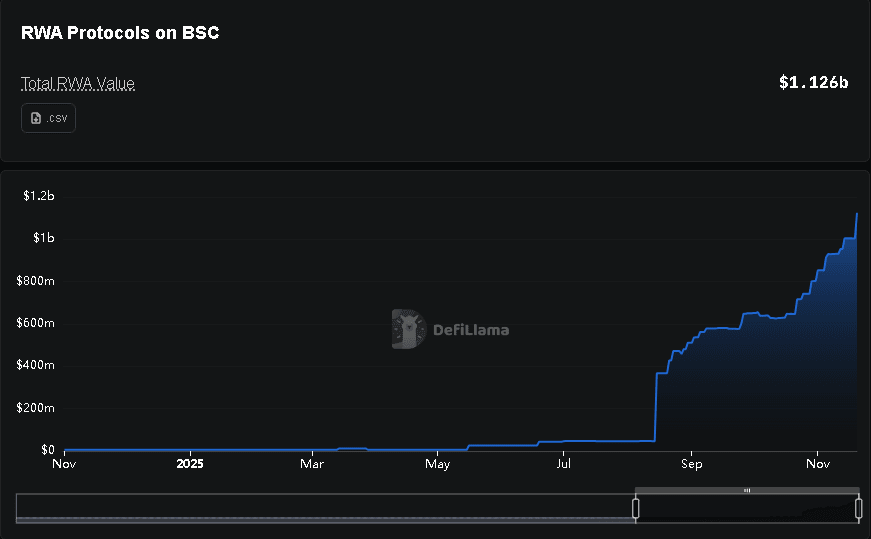Click the RWA Protocols on BSC heading
Image resolution: width=871 pixels, height=539 pixels.
(x=120, y=33)
